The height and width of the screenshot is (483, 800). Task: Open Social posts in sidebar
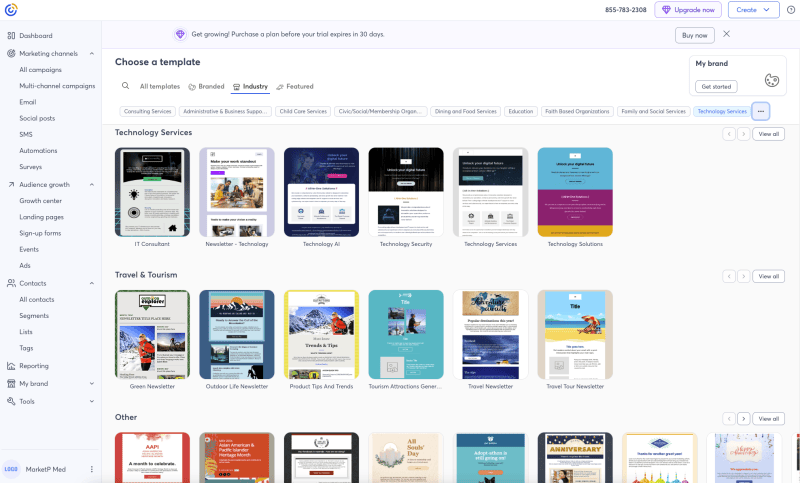(37, 118)
